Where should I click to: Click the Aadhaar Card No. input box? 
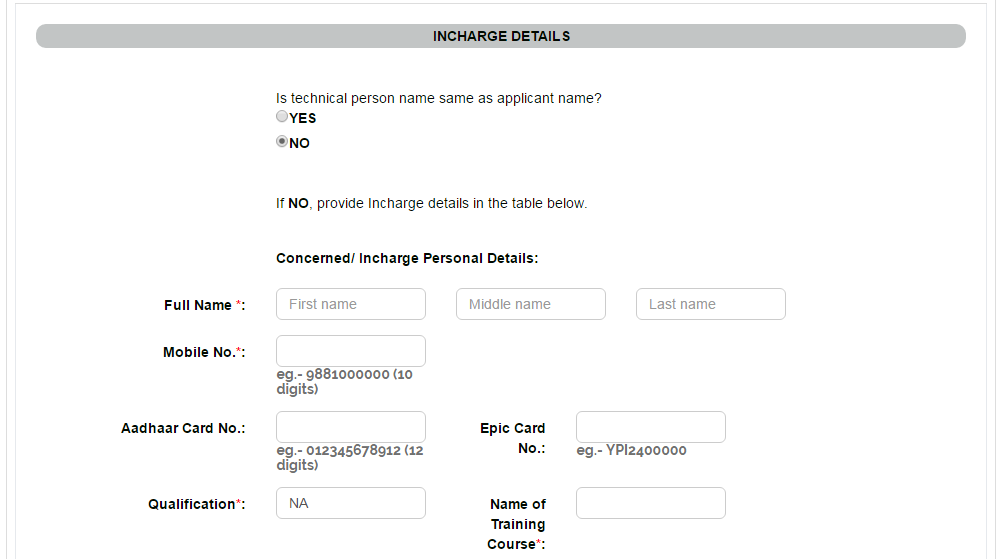351,427
